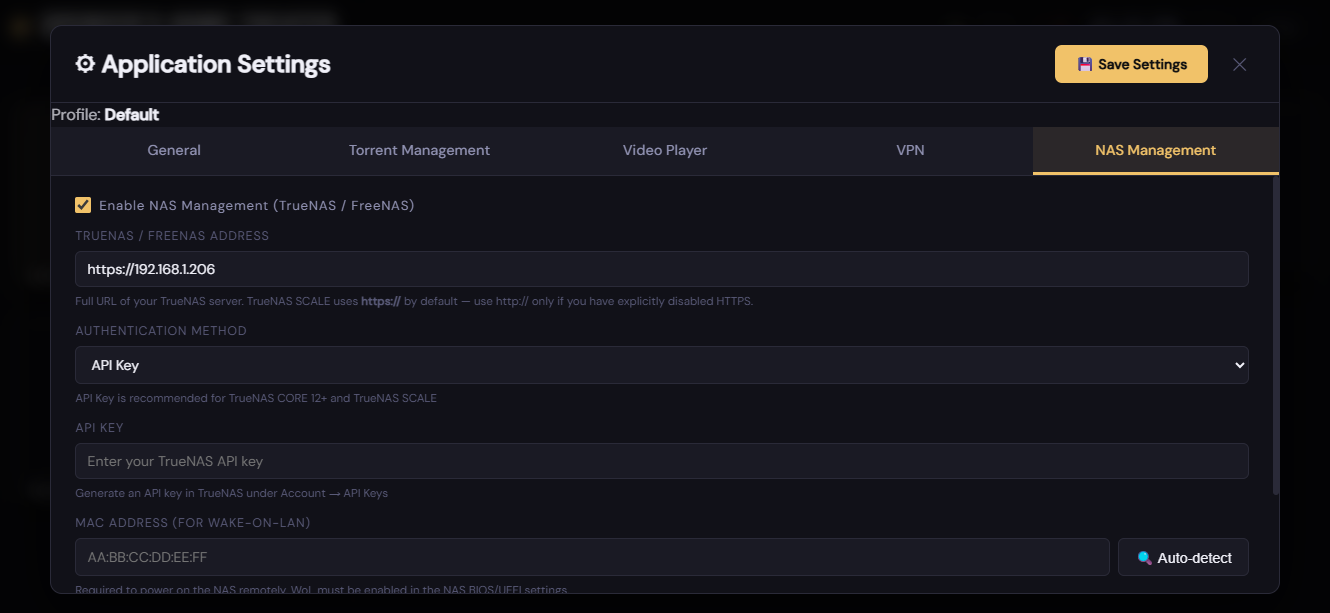Screen dimensions: 1330x613
Task: Click the magnifying glass icon on Auto-detect
Action: [x=1146, y=557]
